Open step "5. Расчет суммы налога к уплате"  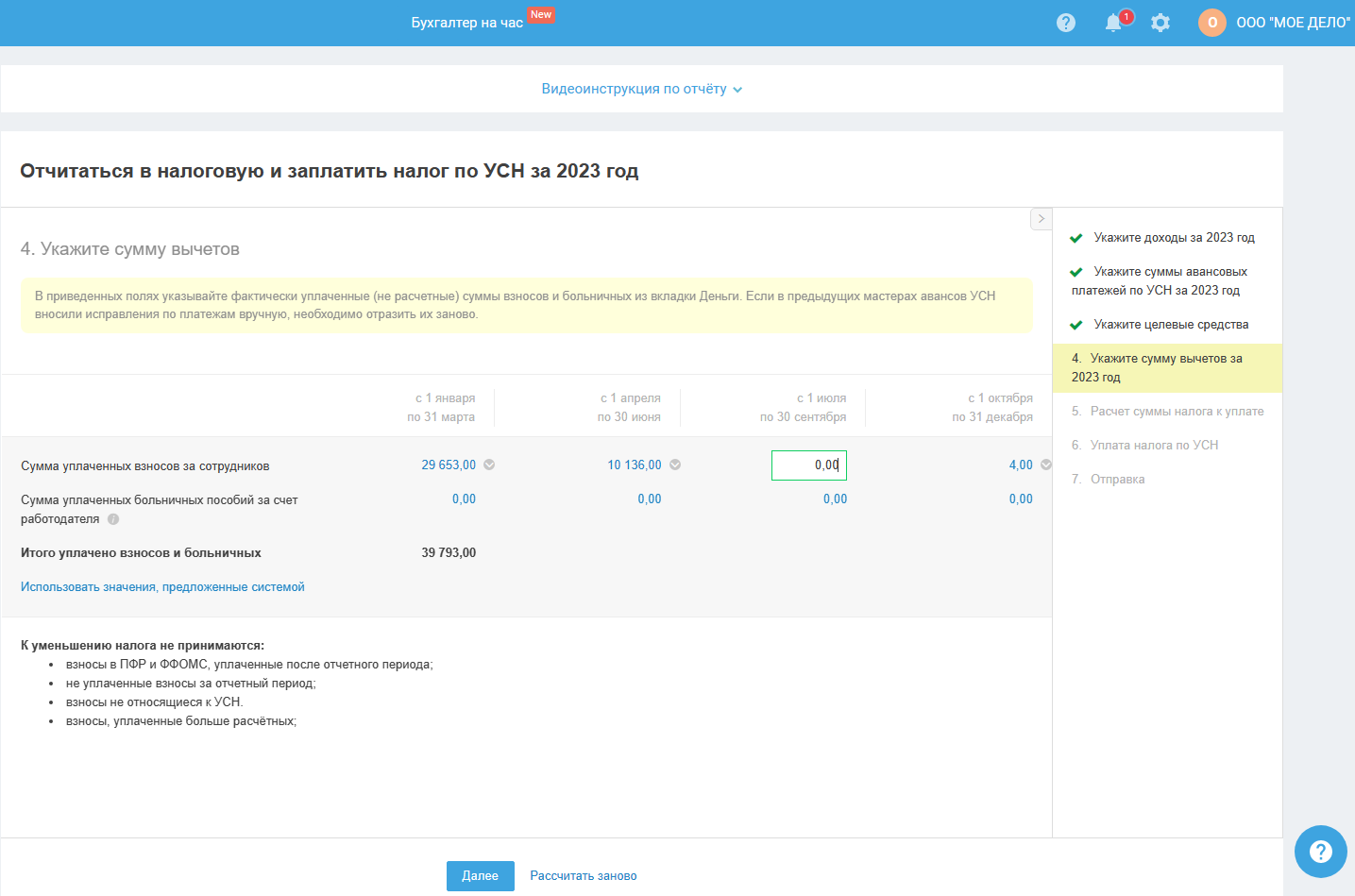click(1167, 412)
